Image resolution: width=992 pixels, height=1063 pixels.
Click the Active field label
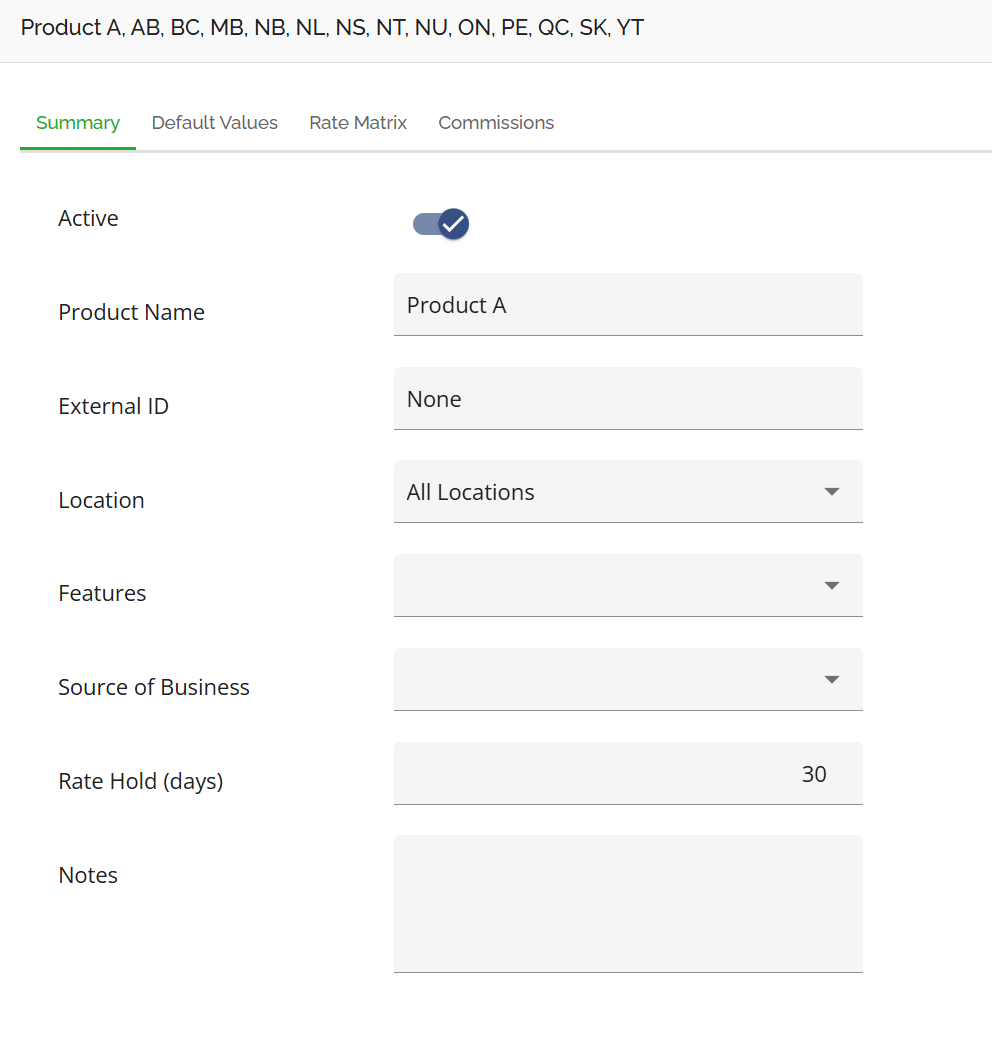click(88, 218)
